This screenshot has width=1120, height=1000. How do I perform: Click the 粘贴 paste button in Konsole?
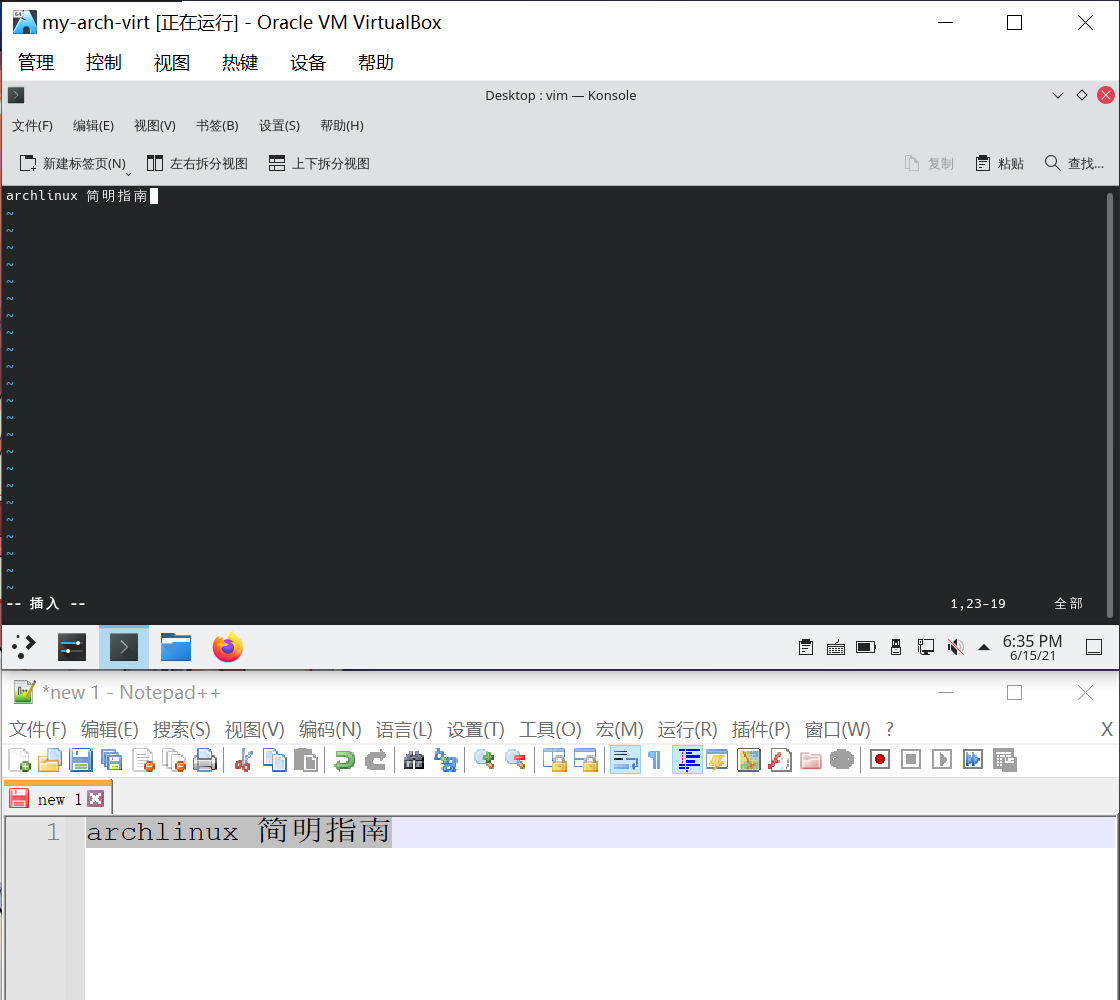point(1000,164)
